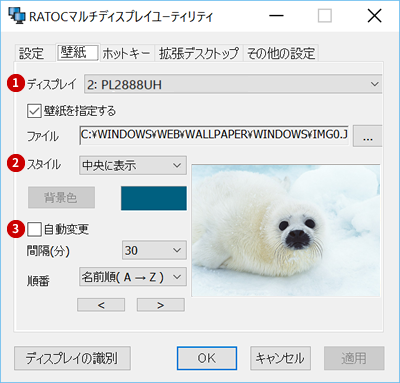
Task: Click the previous wallpaper "<" button
Action: (101, 305)
